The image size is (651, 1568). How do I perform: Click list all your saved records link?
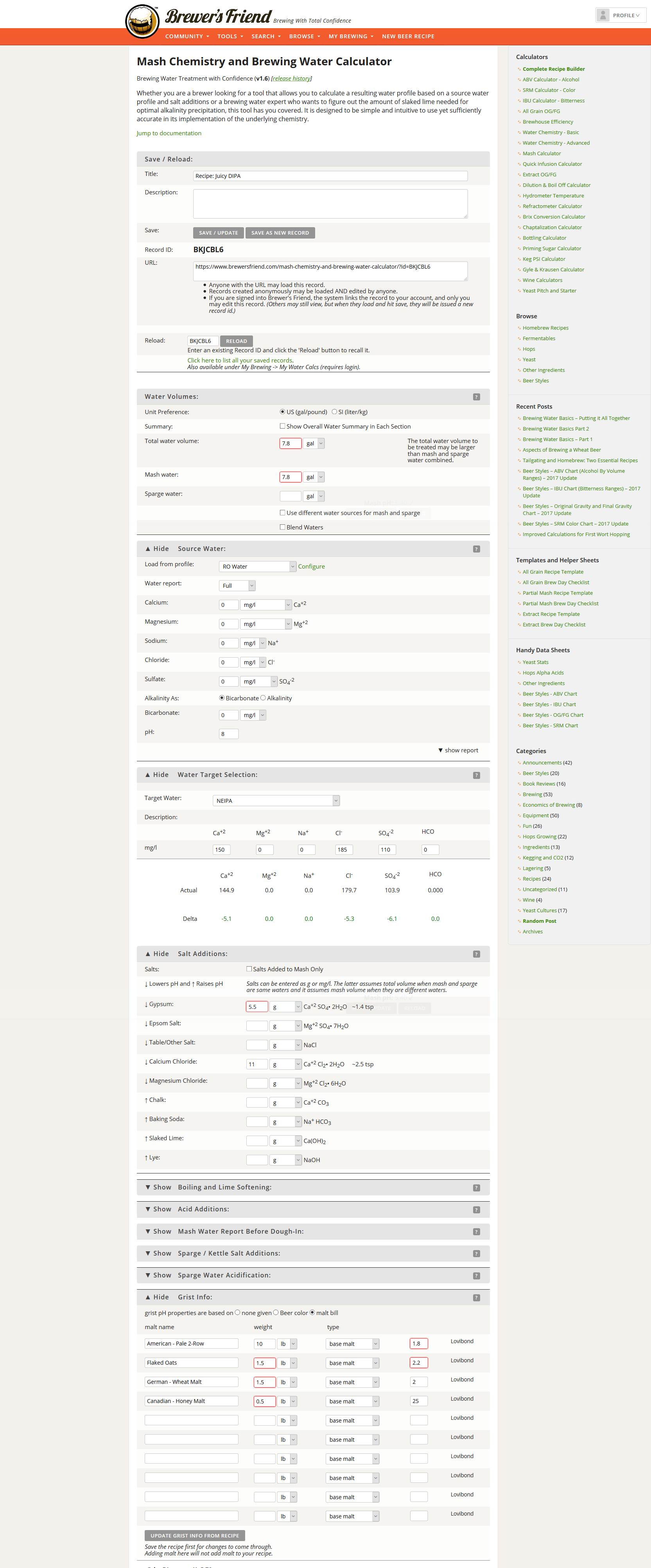[240, 361]
